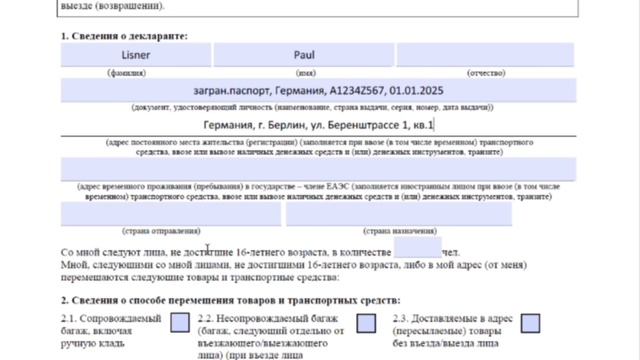640x360 pixels.
Task: Focus the empty temporary residence address field
Action: [x=318, y=169]
